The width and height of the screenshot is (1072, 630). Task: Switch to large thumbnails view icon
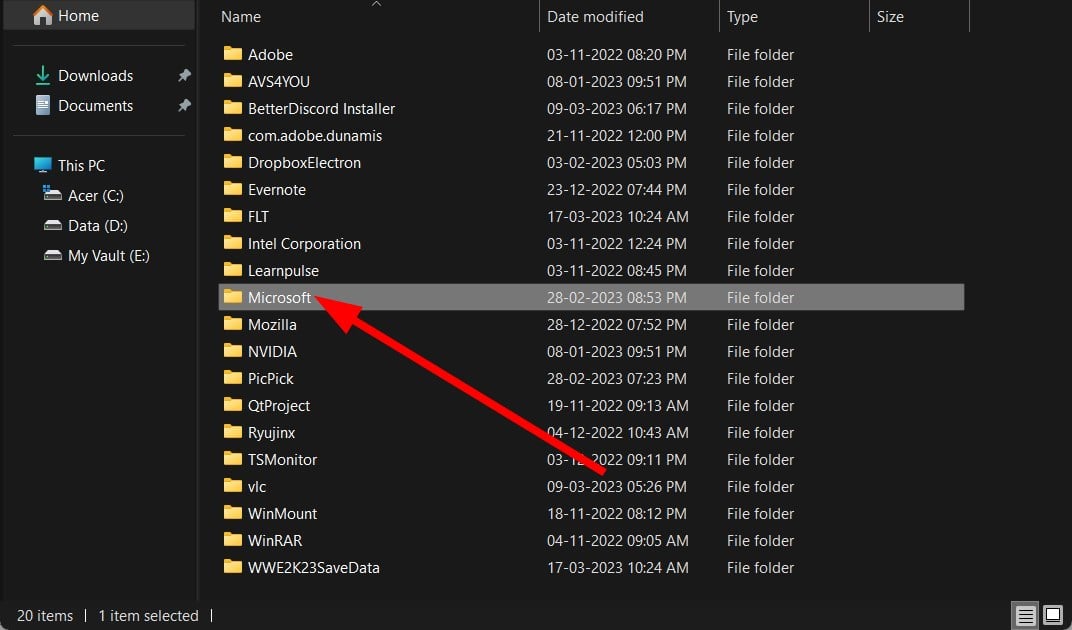pyautogui.click(x=1054, y=615)
